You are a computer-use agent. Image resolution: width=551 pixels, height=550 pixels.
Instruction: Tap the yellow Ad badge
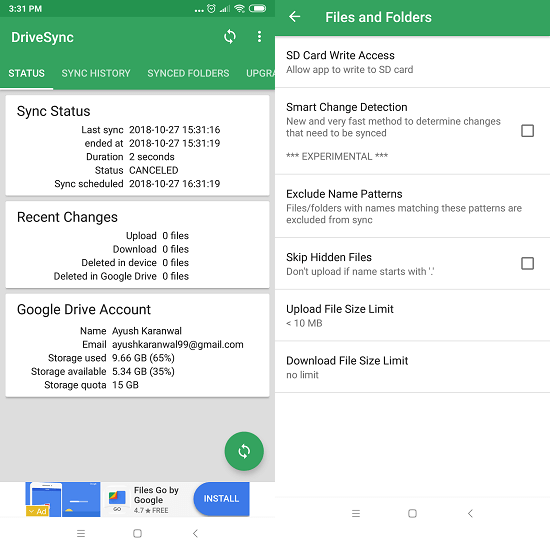point(37,511)
